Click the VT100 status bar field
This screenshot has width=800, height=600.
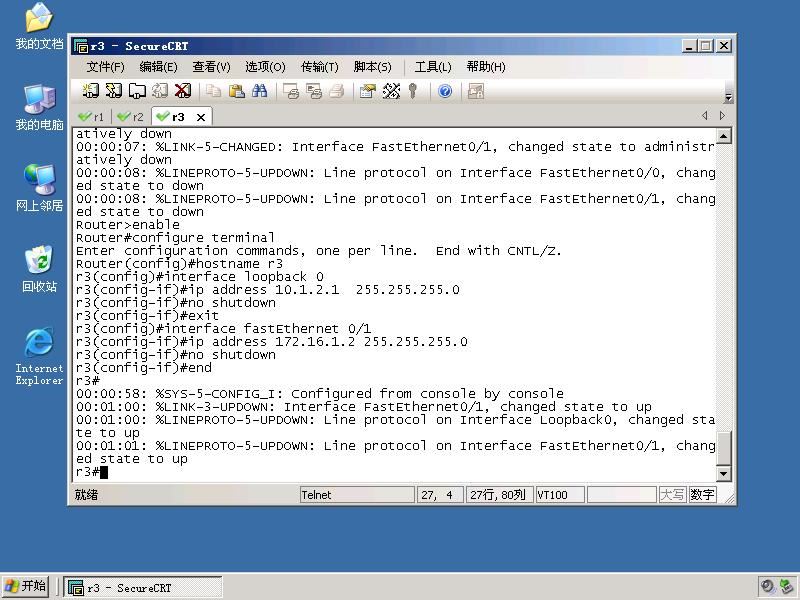pos(560,495)
